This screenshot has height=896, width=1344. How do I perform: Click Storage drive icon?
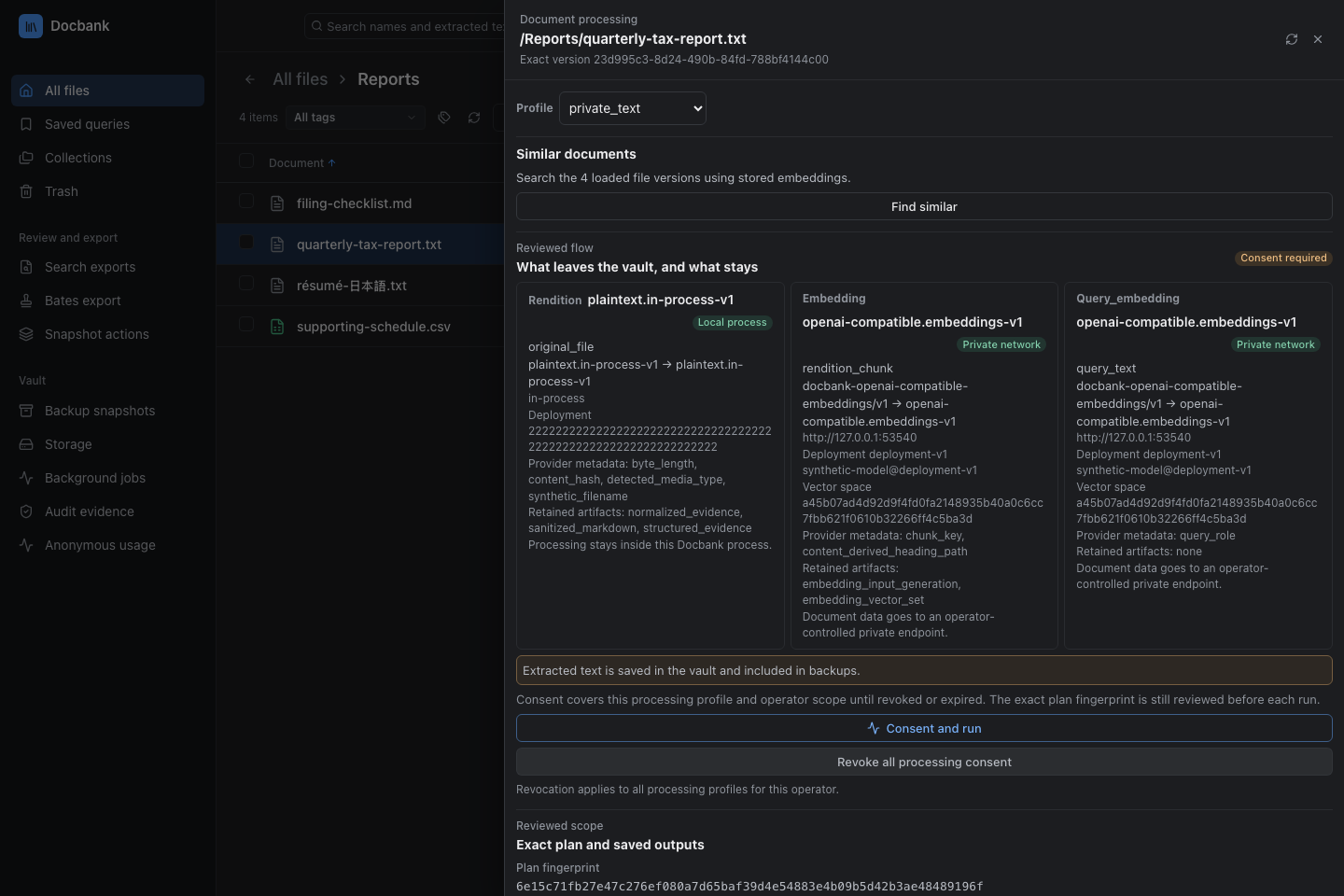pos(26,444)
